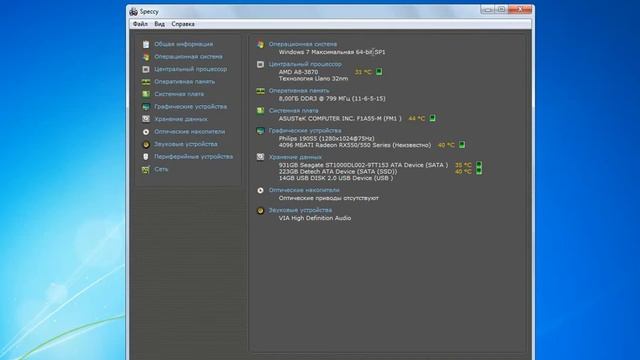Image resolution: width=640 pixels, height=360 pixels.
Task: Open the Операционная система summary heading link
Action: click(x=303, y=44)
